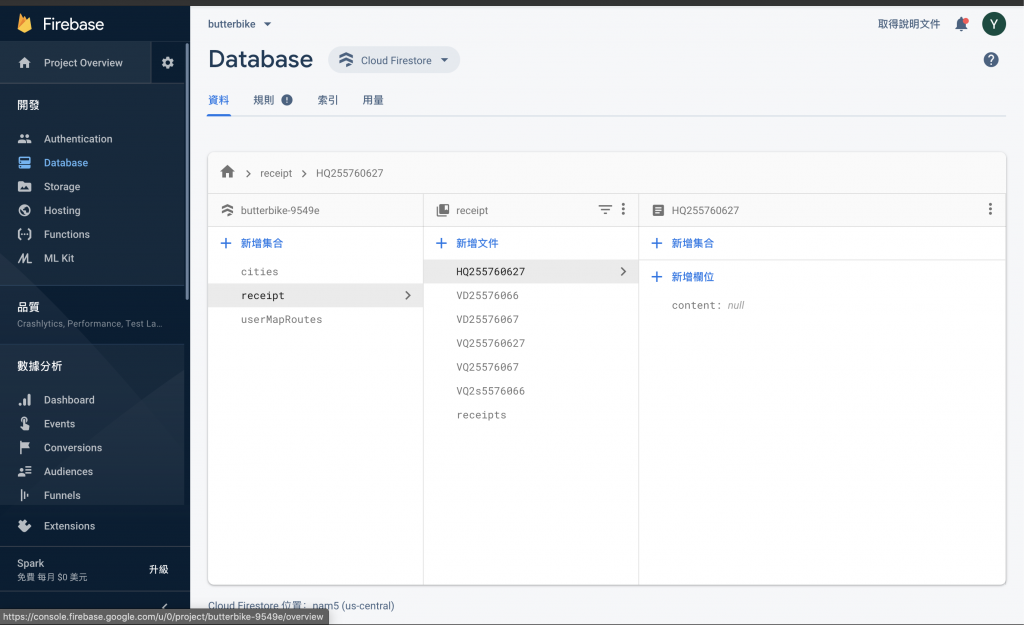The width and height of the screenshot is (1024, 625).
Task: Open Storage section
Action: tap(62, 186)
